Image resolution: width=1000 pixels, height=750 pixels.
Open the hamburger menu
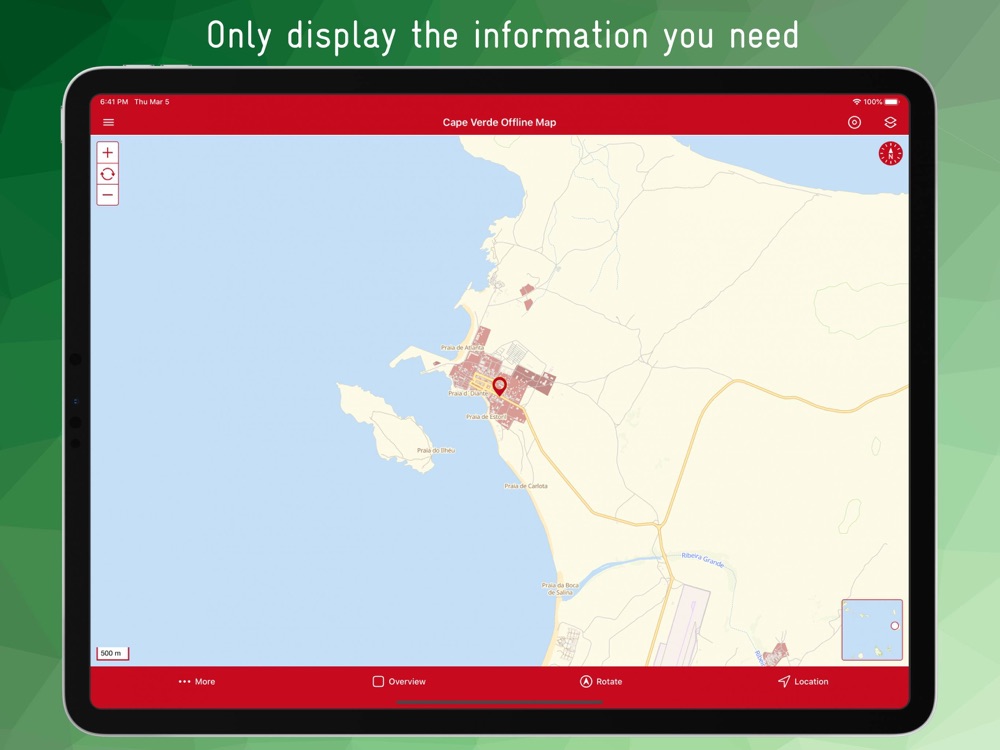108,122
